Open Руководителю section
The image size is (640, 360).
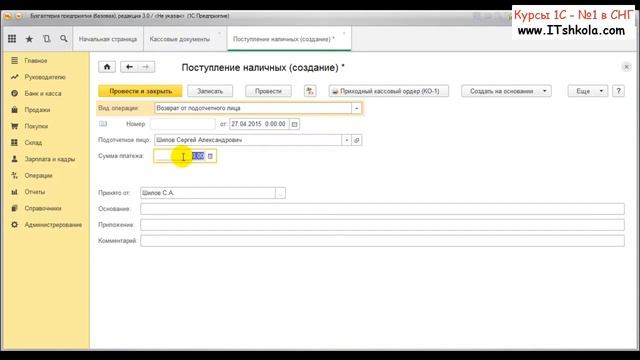[45, 77]
